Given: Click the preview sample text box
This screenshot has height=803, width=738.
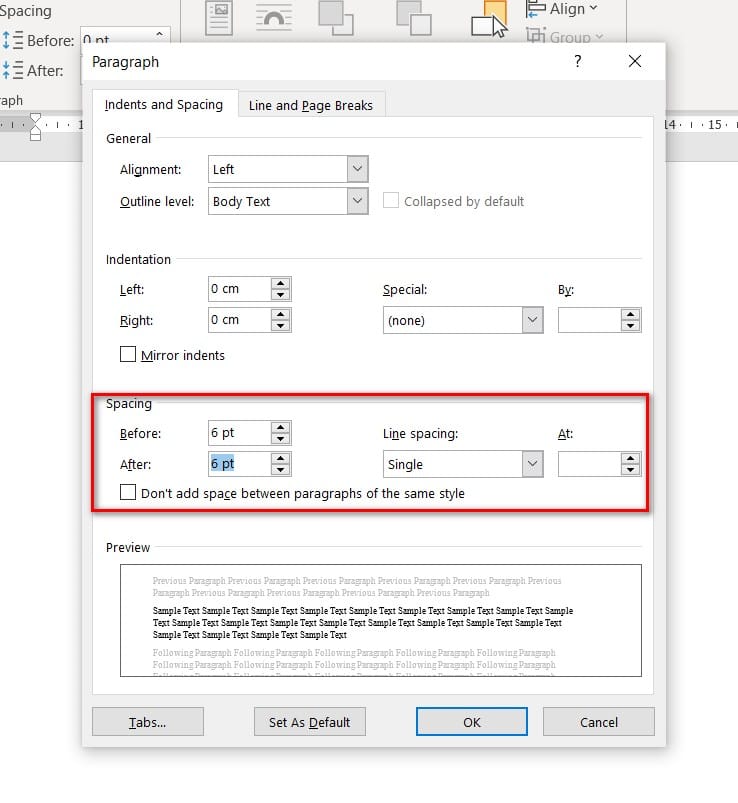Looking at the screenshot, I should click(x=381, y=621).
